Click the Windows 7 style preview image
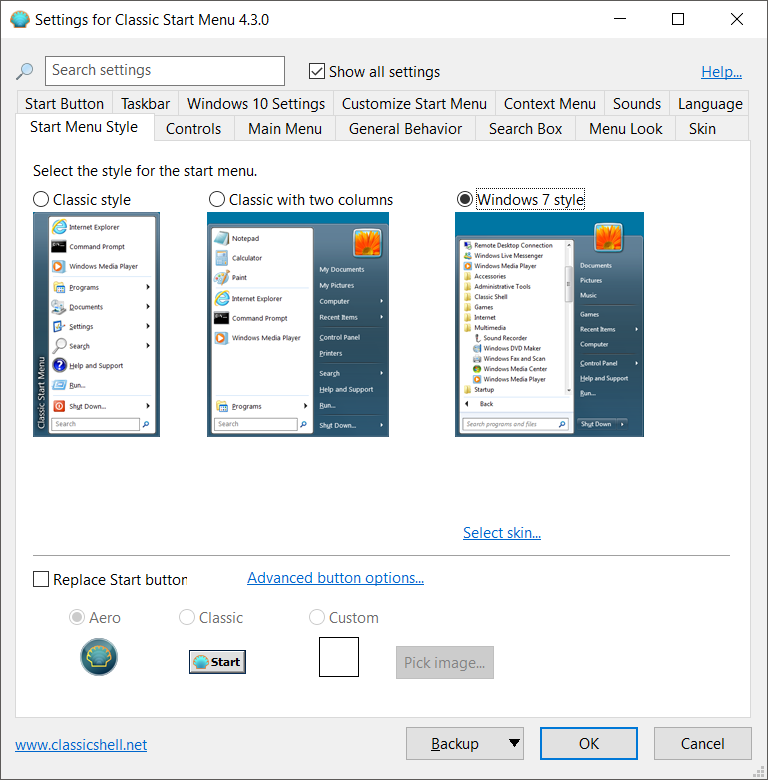768x780 pixels. (x=549, y=324)
